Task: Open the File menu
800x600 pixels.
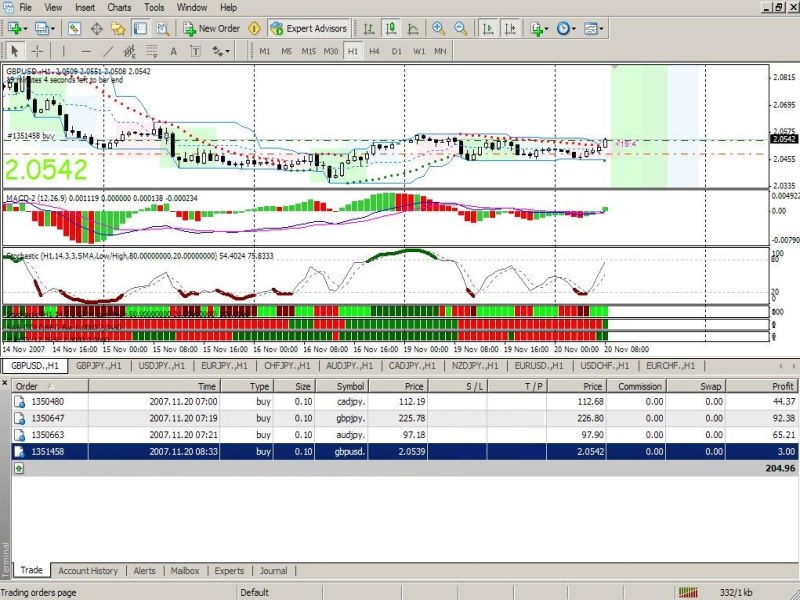Action: coord(25,8)
